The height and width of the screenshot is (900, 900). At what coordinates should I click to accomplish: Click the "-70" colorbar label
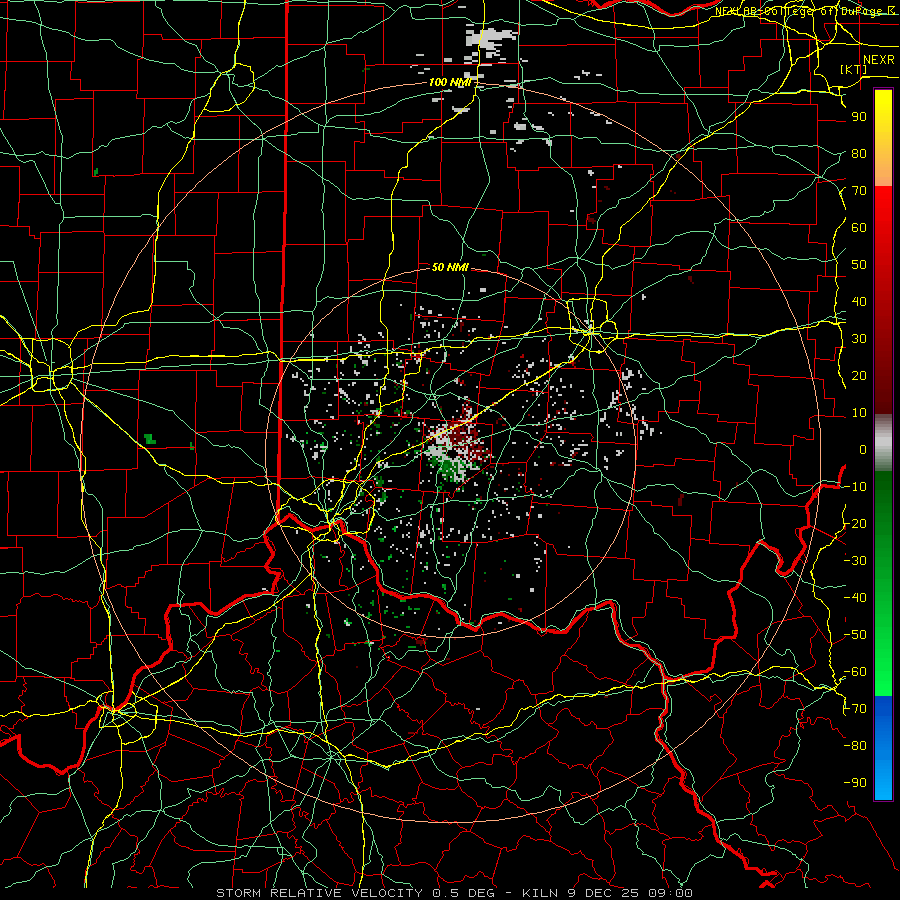coord(855,709)
